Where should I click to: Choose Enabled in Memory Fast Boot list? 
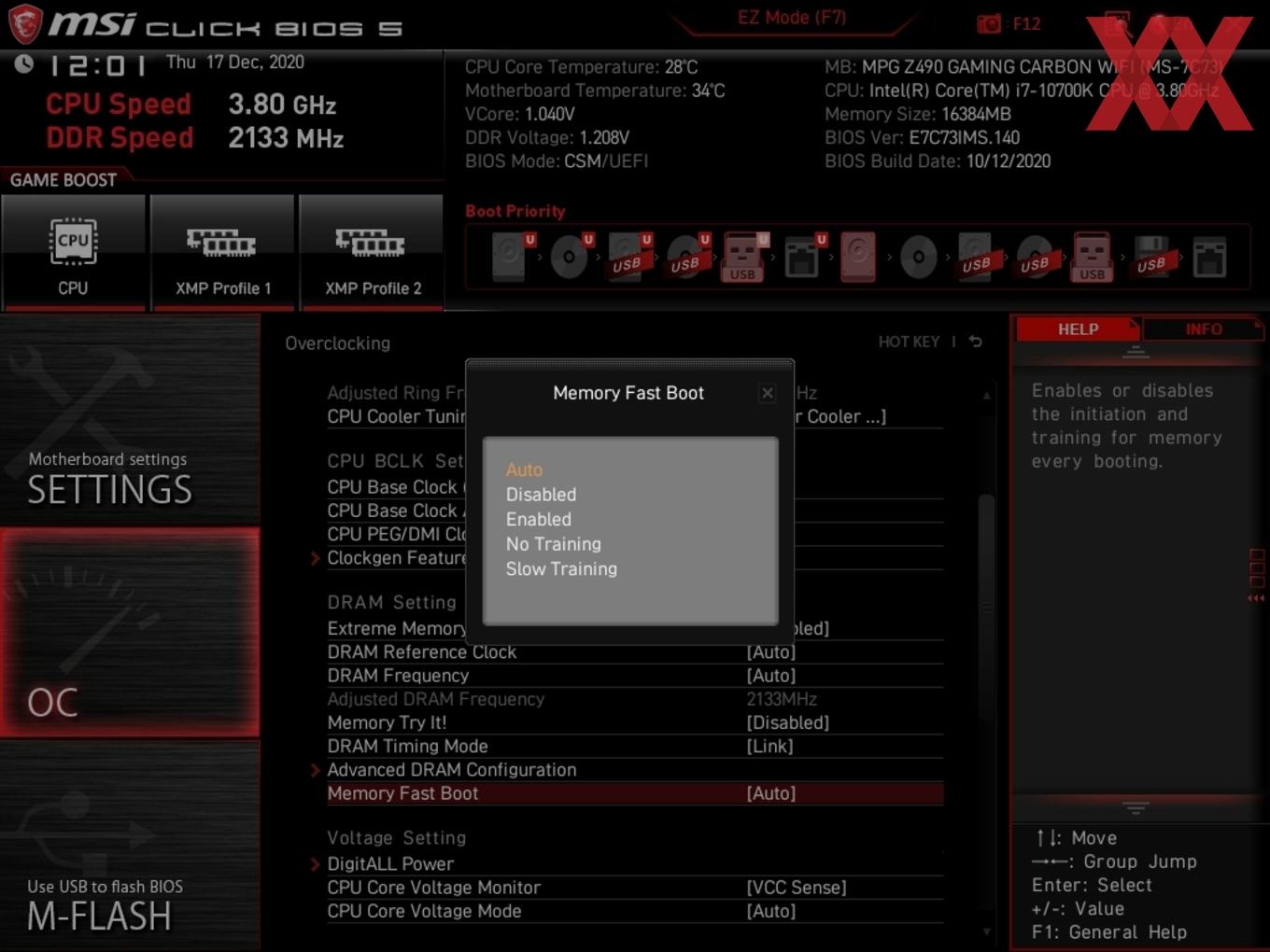[x=538, y=519]
